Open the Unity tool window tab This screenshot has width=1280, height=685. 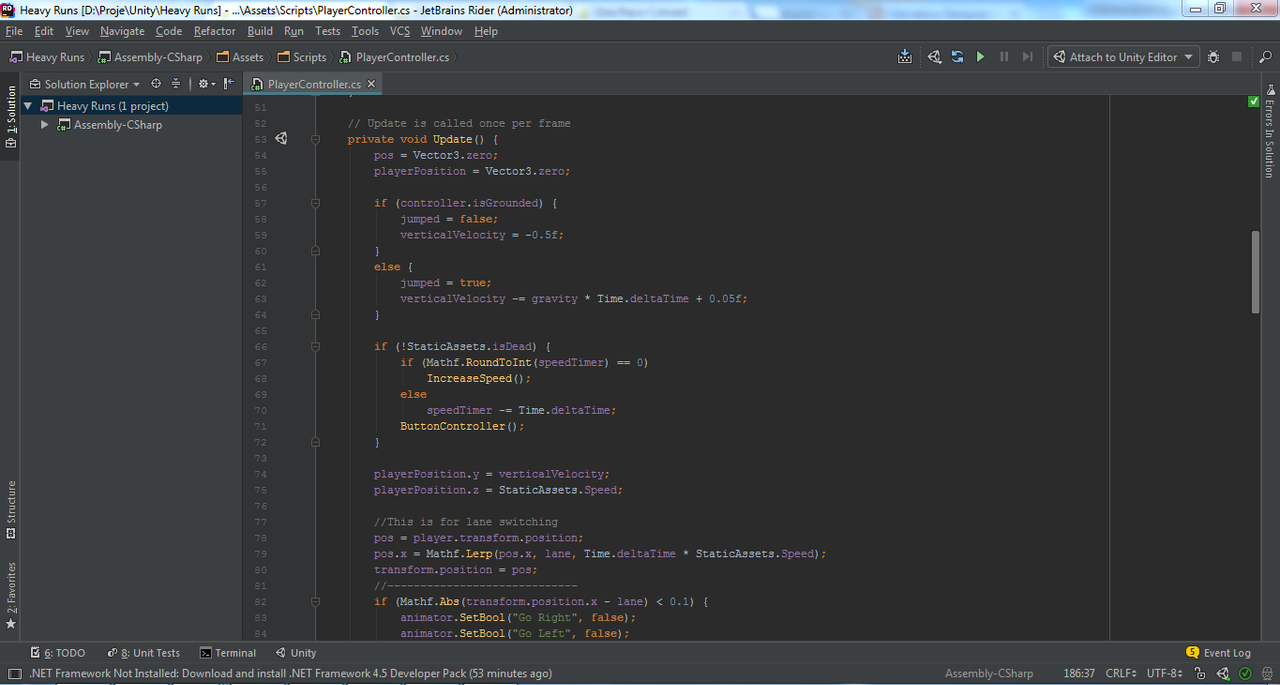tap(296, 653)
